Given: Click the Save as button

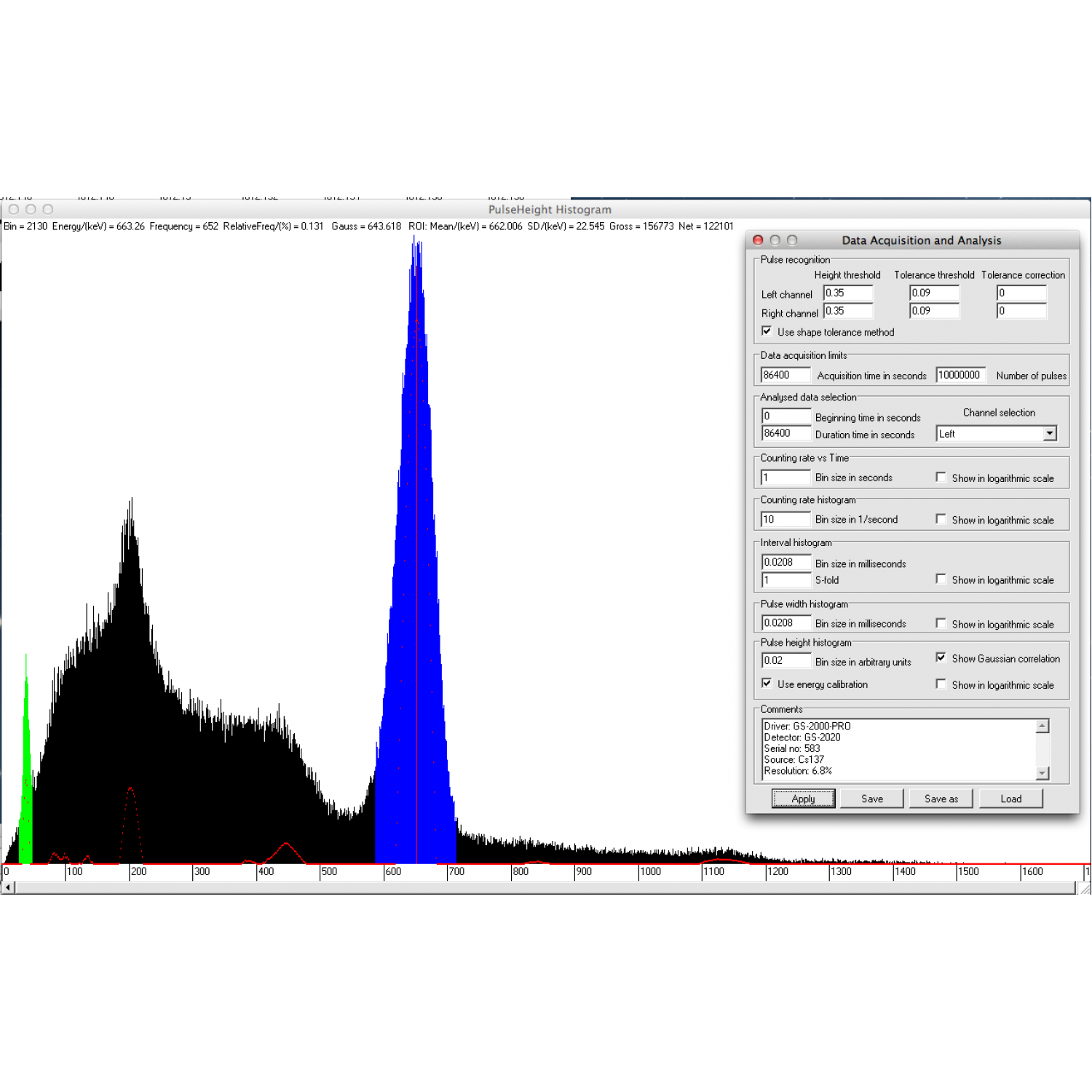Looking at the screenshot, I should [941, 799].
